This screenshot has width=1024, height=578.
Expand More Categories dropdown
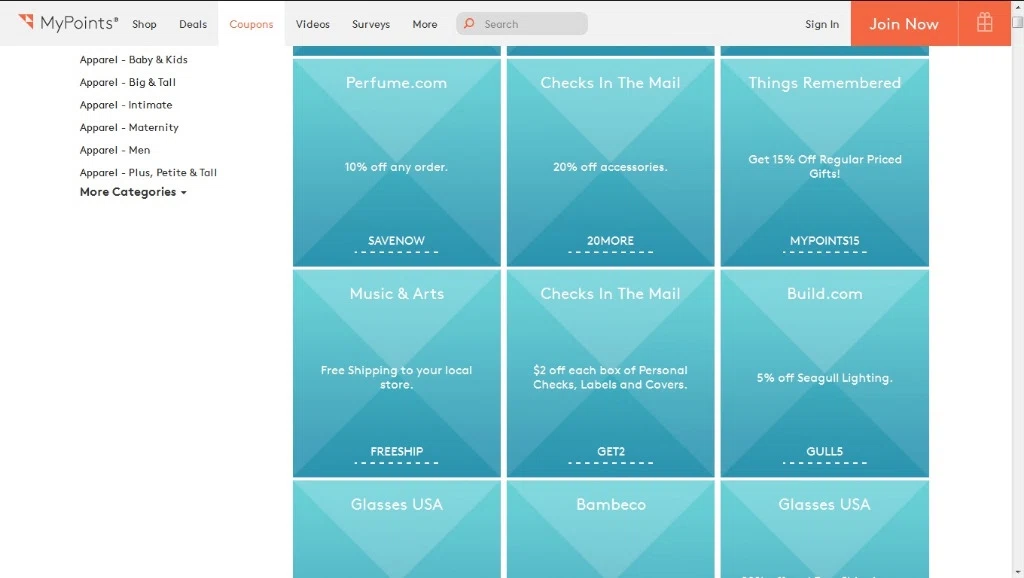point(133,192)
